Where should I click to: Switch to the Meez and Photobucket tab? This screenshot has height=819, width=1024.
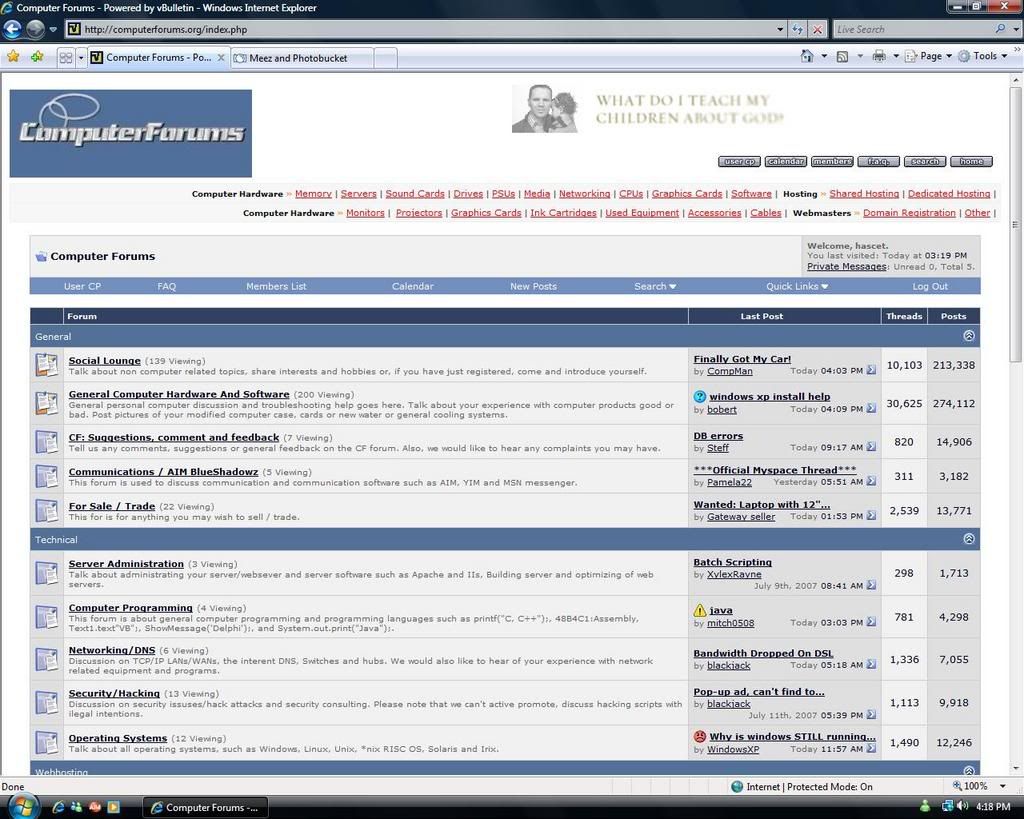click(302, 58)
